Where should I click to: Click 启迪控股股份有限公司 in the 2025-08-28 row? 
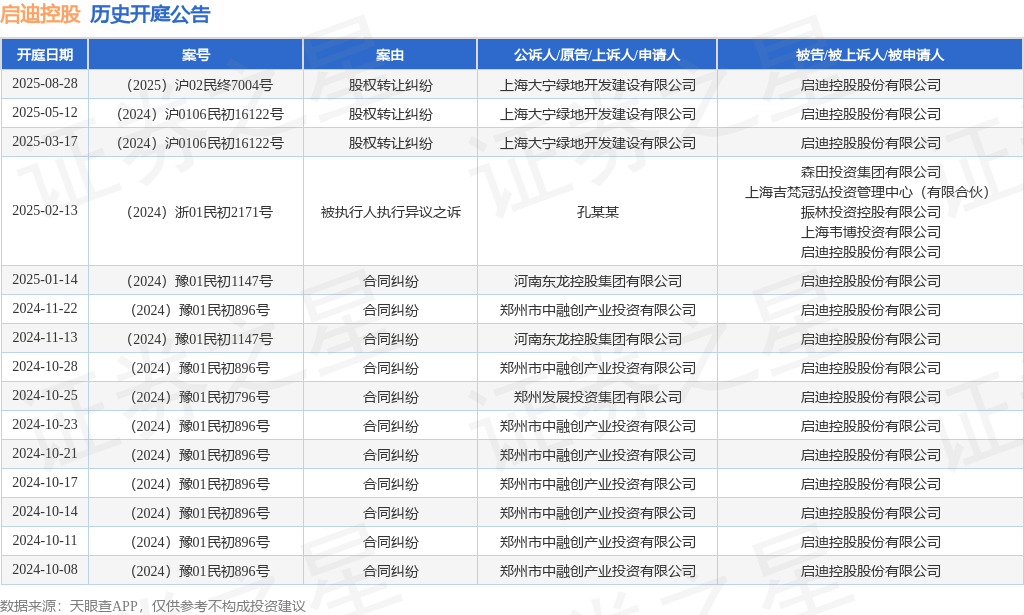click(x=870, y=85)
